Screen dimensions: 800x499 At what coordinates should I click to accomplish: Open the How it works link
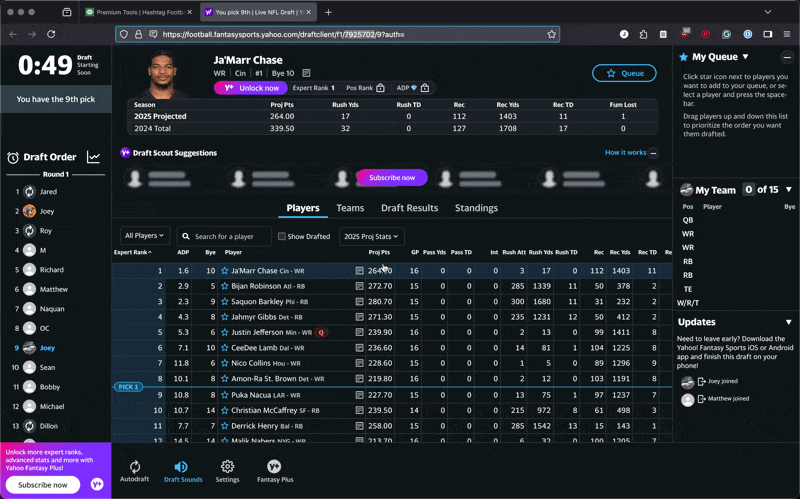(626, 153)
